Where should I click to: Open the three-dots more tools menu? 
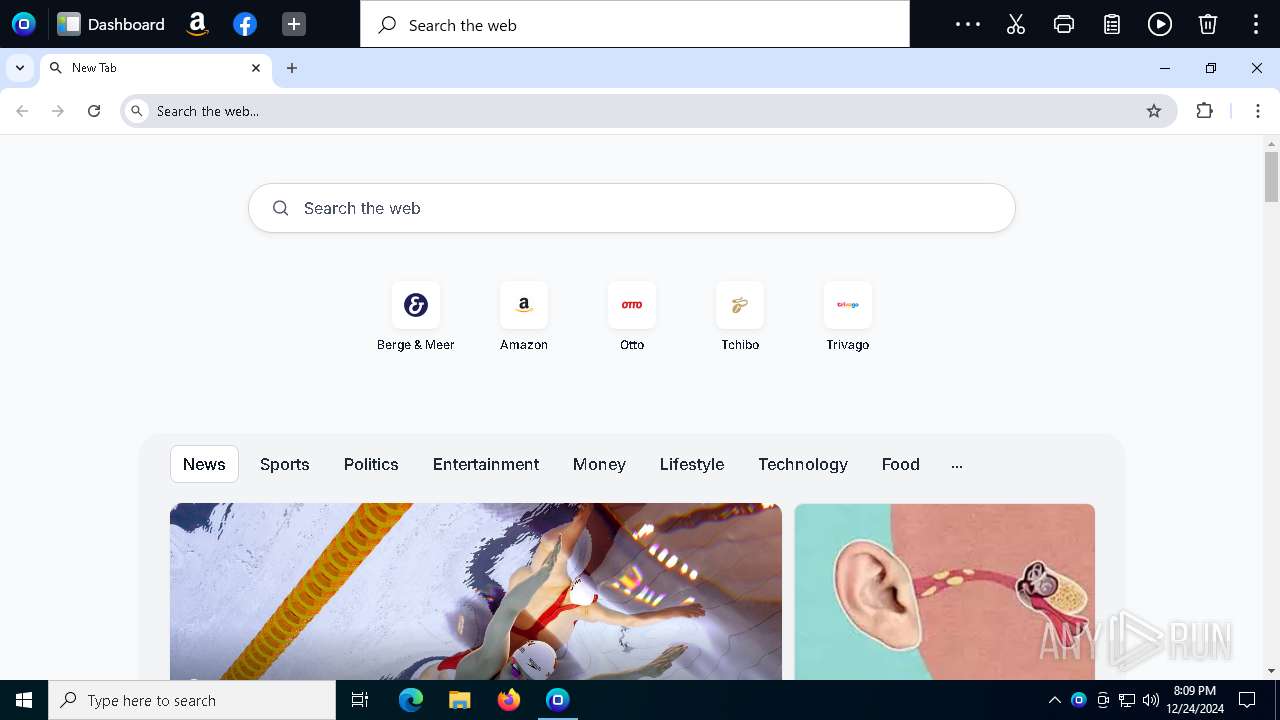968,24
